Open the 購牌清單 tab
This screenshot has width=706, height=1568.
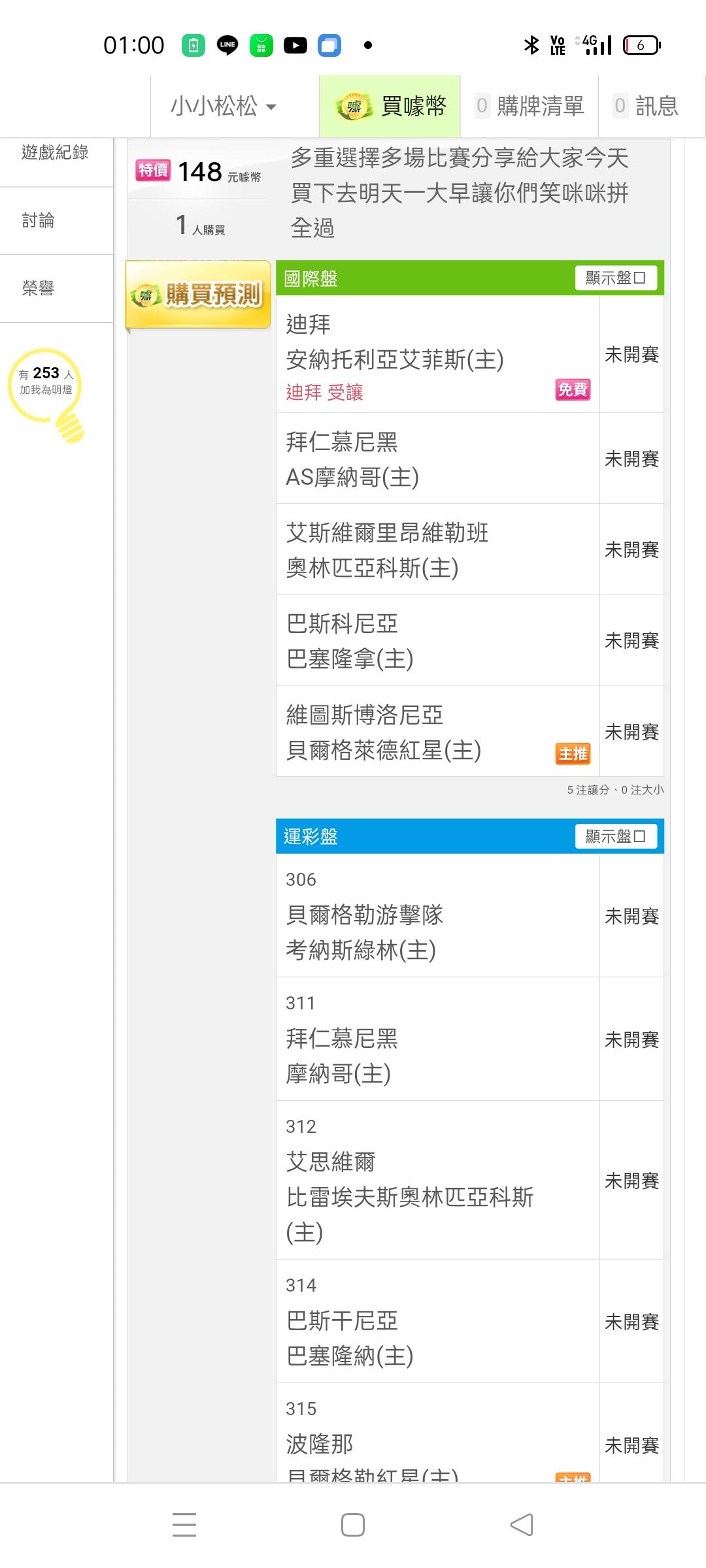[x=529, y=106]
